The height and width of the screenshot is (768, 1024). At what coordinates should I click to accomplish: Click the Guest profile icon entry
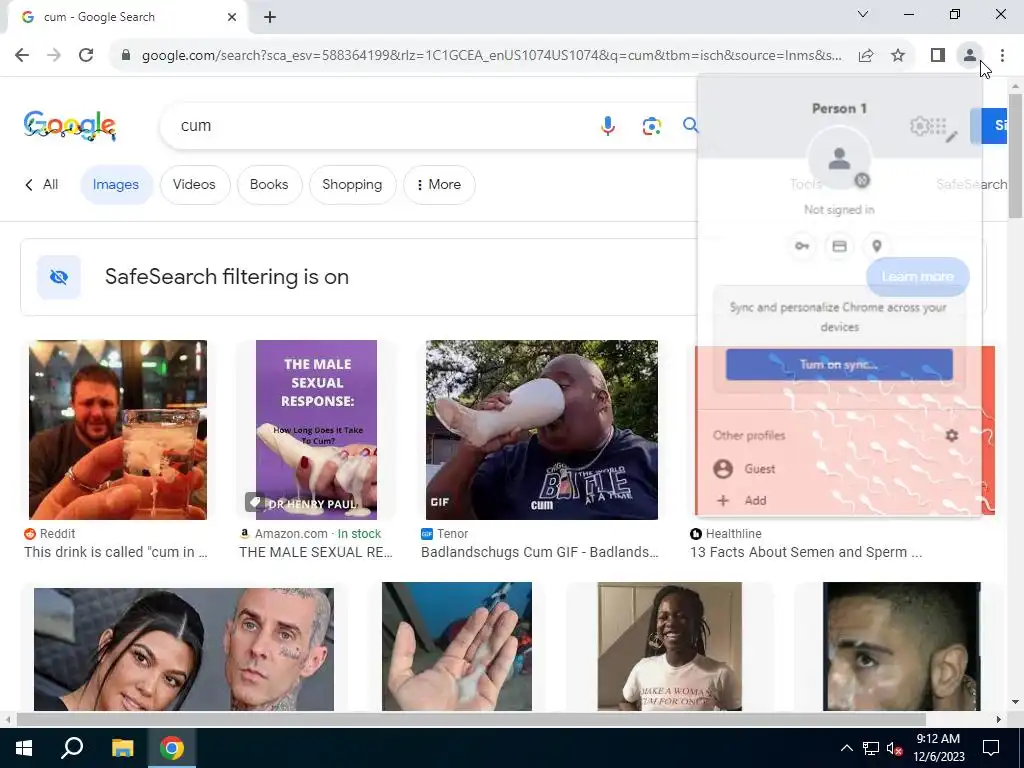[723, 469]
